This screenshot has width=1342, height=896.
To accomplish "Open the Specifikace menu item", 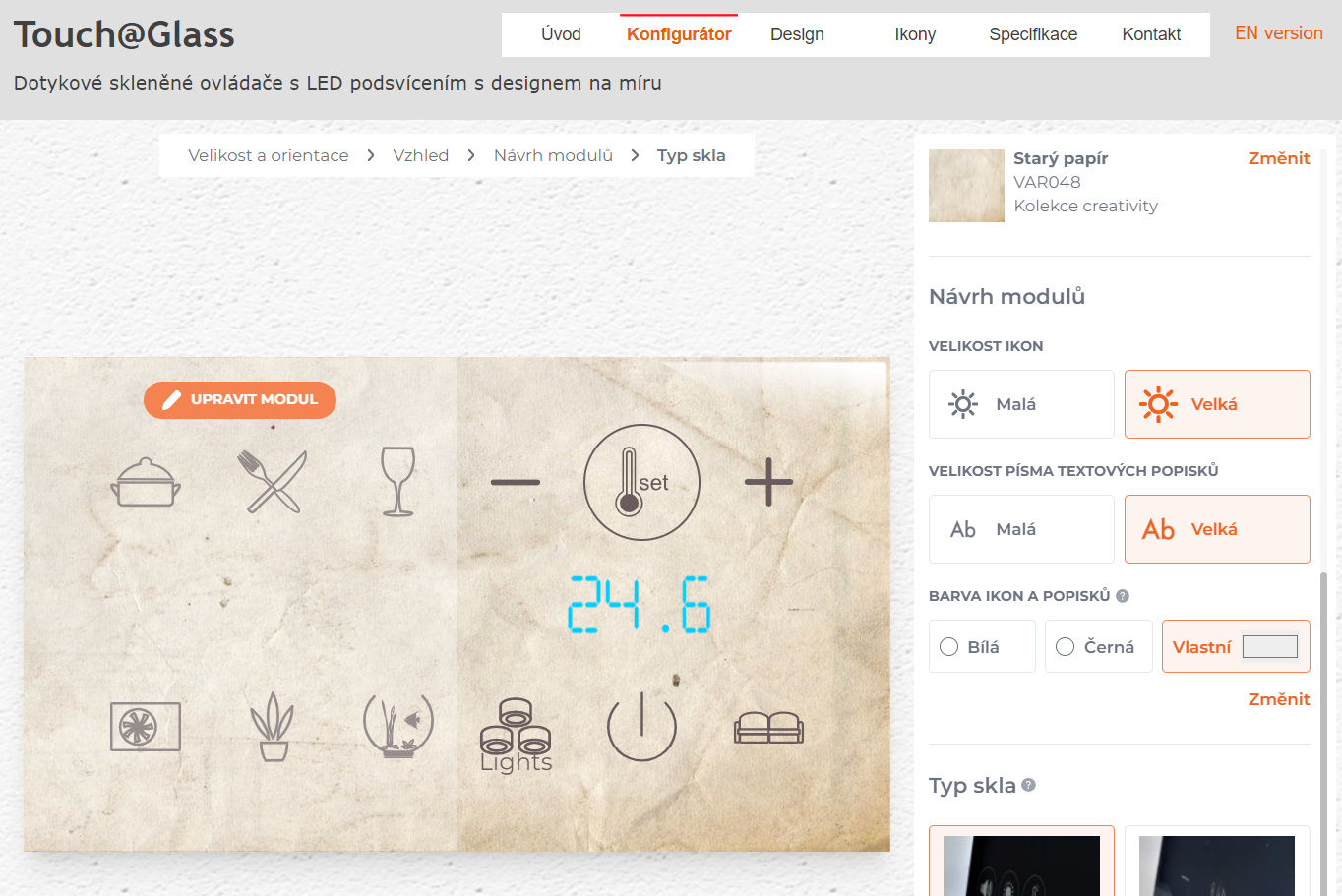I will click(x=1033, y=34).
